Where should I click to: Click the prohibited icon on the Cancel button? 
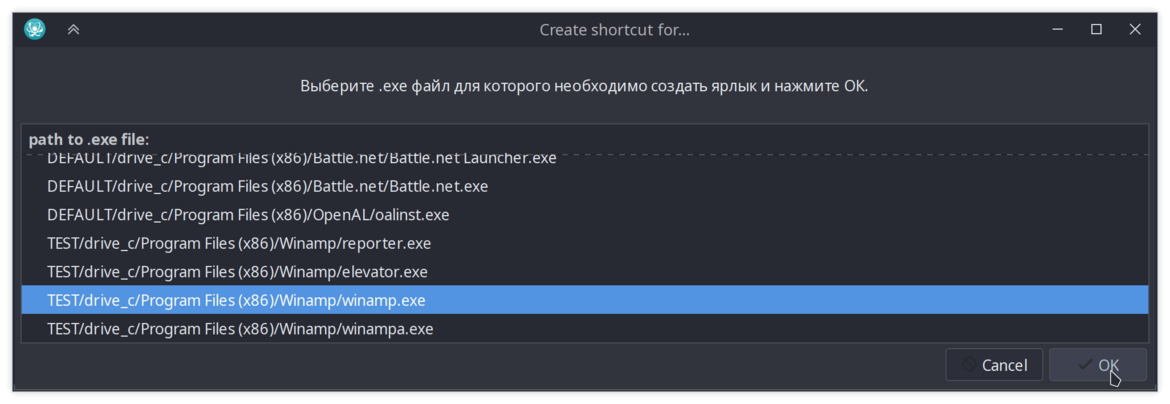coord(969,365)
